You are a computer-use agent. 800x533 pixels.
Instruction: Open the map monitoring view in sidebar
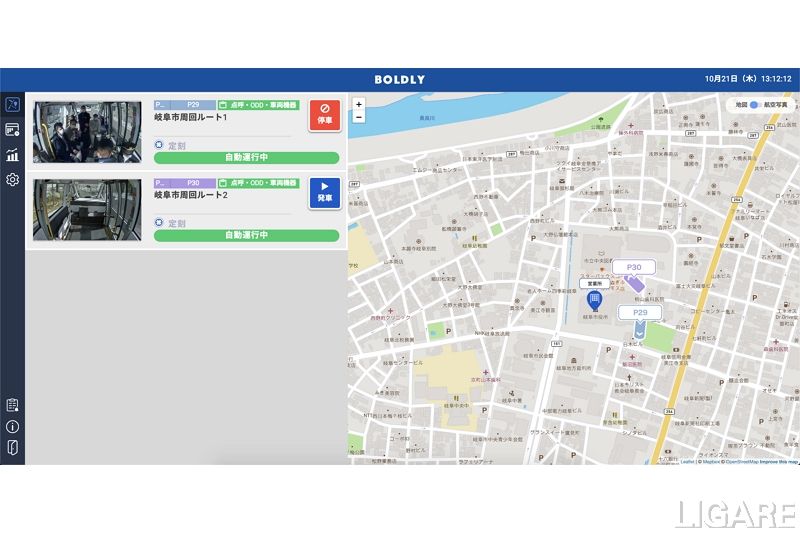click(12, 105)
